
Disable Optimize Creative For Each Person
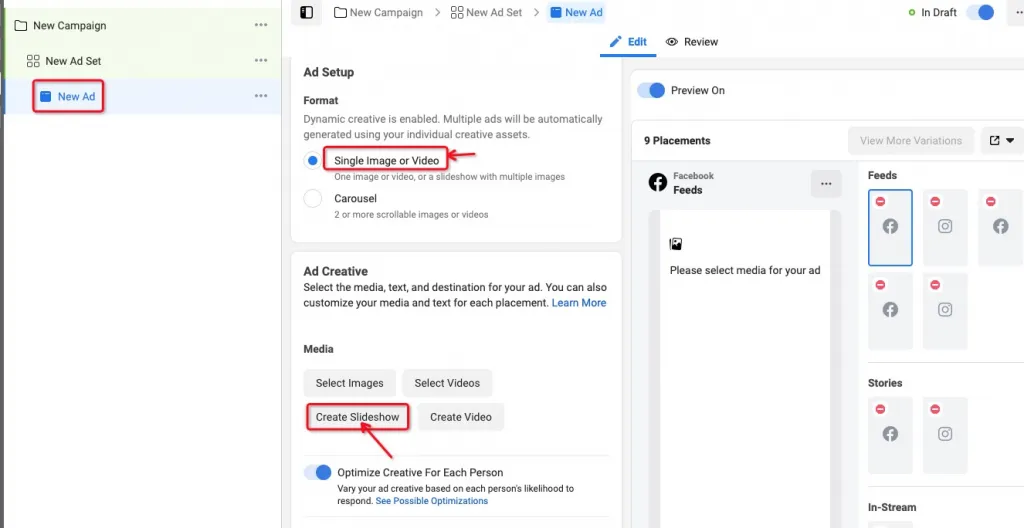(318, 472)
